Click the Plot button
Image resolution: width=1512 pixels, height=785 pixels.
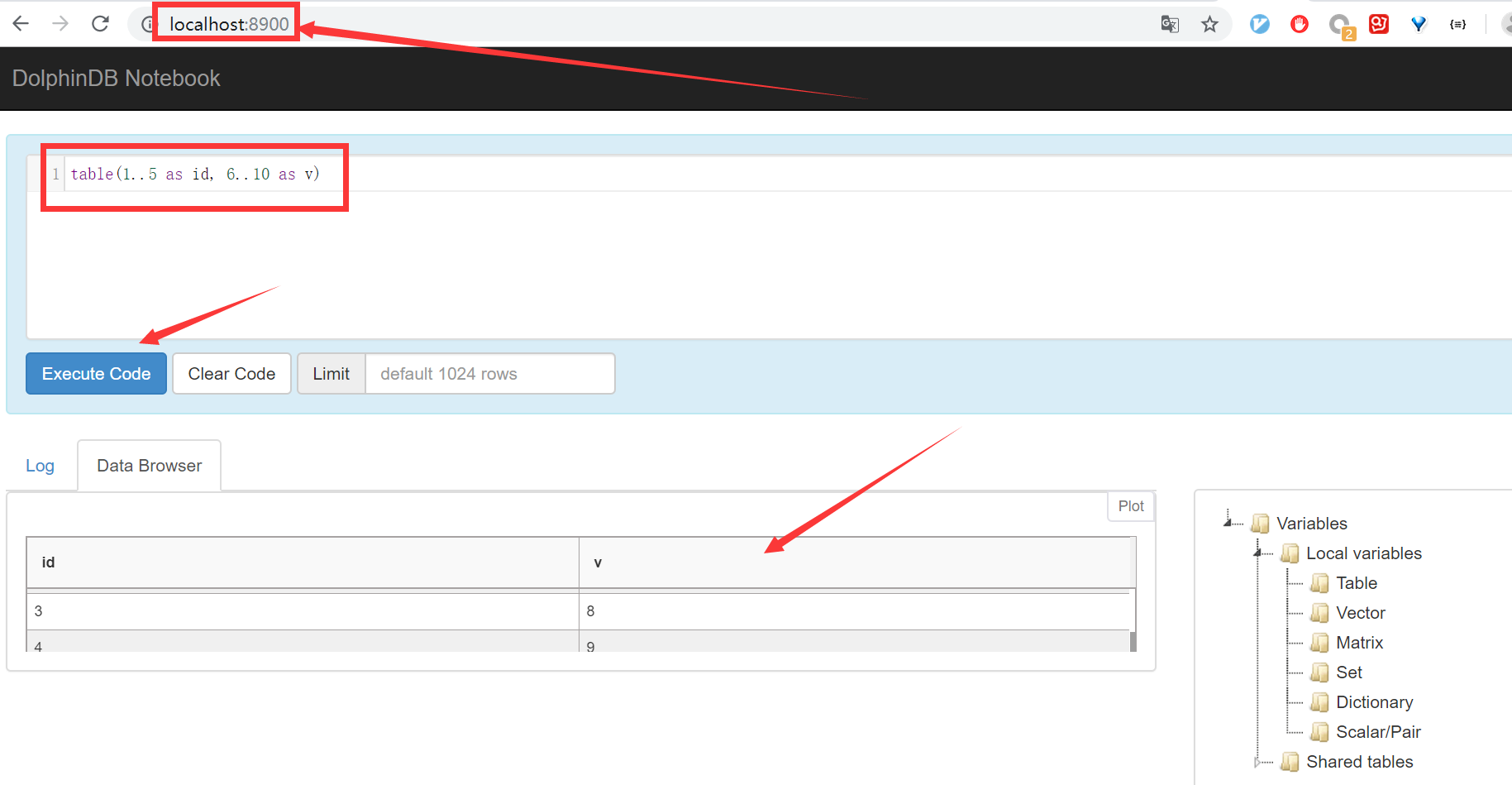coord(1131,506)
